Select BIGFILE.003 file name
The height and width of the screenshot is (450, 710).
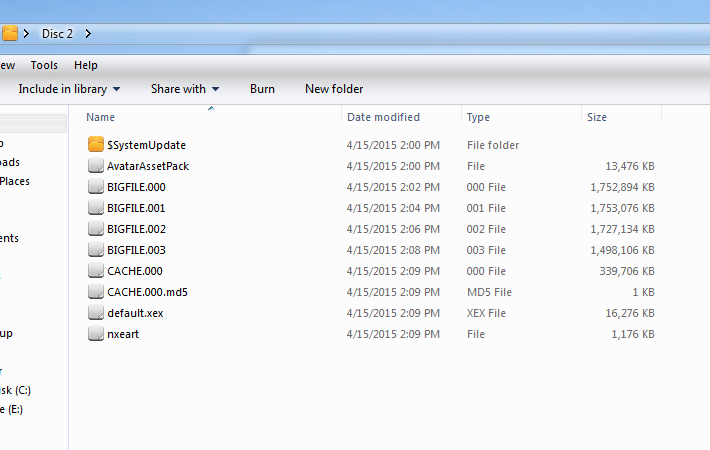pyautogui.click(x=136, y=250)
